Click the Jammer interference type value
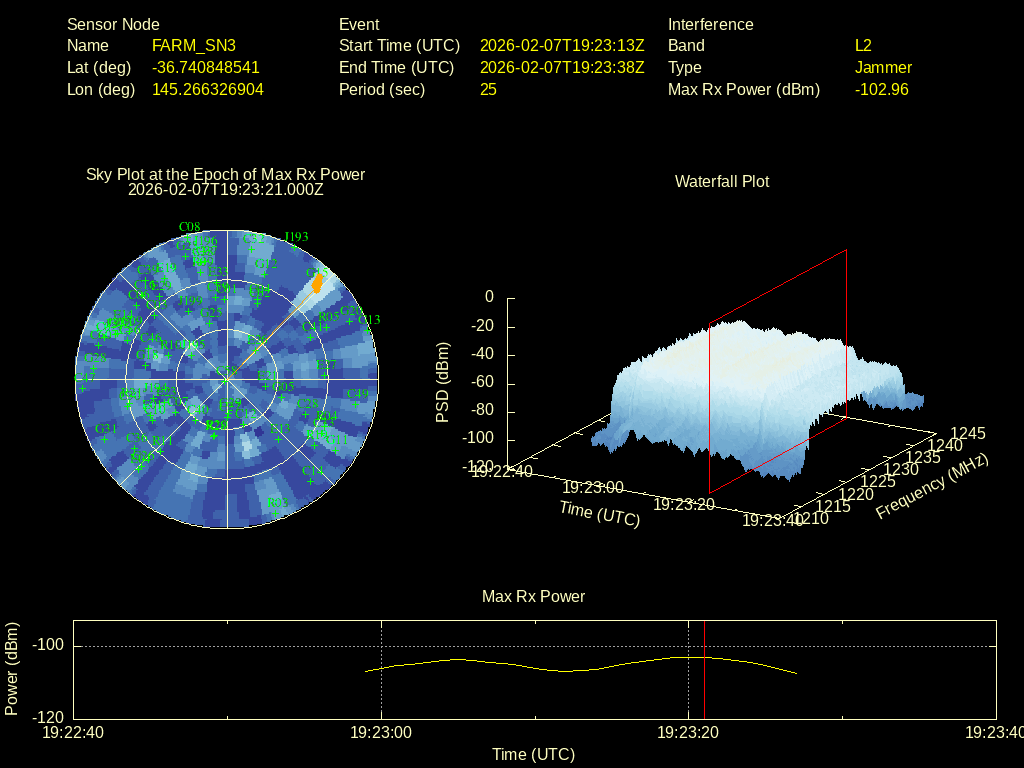 883,67
